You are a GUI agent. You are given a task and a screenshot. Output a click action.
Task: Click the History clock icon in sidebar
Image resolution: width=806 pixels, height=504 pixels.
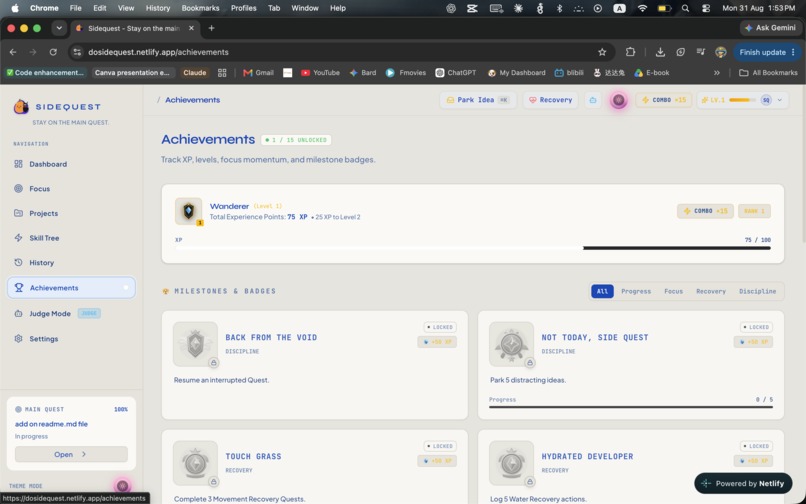point(19,263)
